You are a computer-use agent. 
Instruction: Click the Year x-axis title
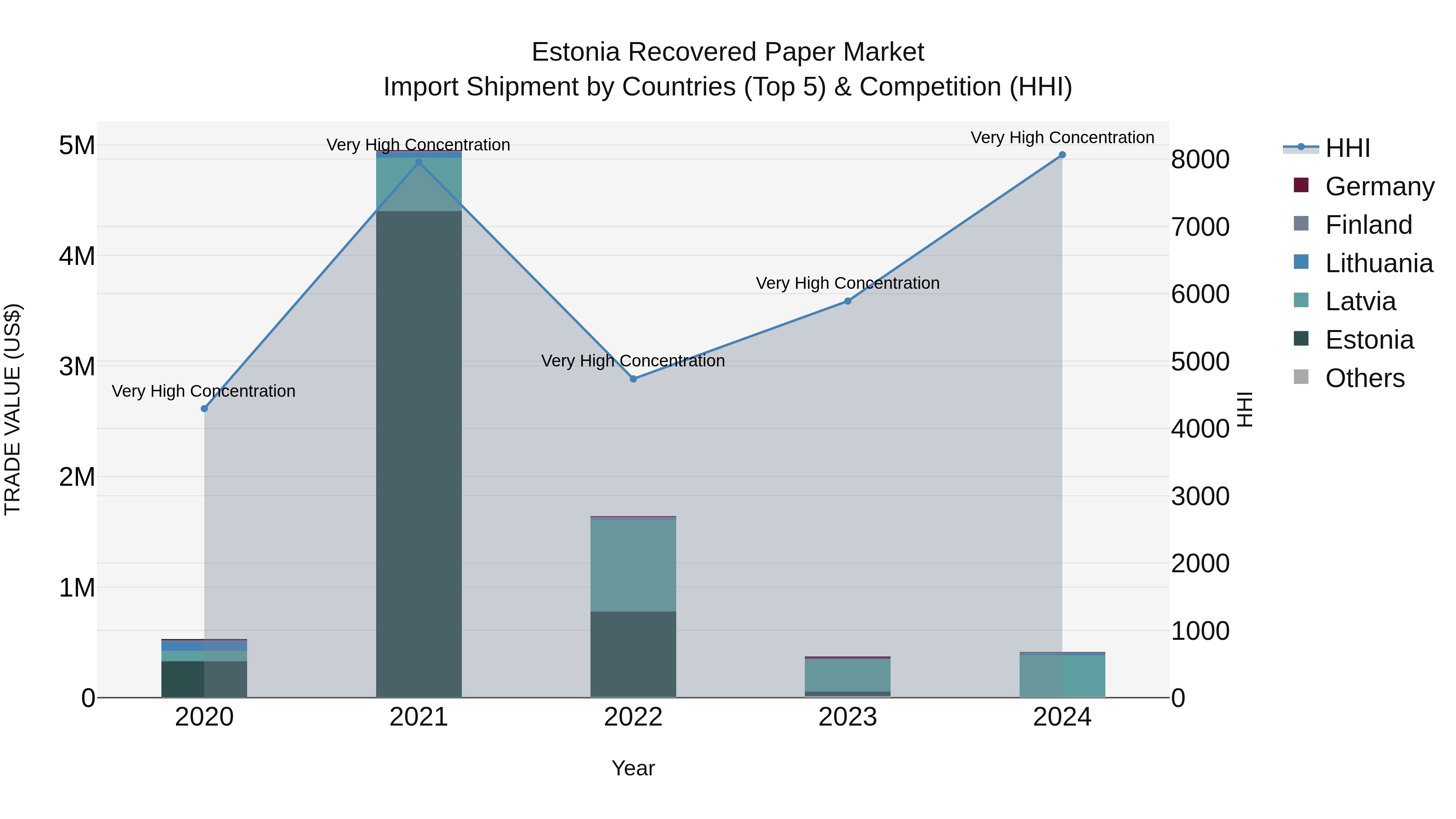(633, 768)
